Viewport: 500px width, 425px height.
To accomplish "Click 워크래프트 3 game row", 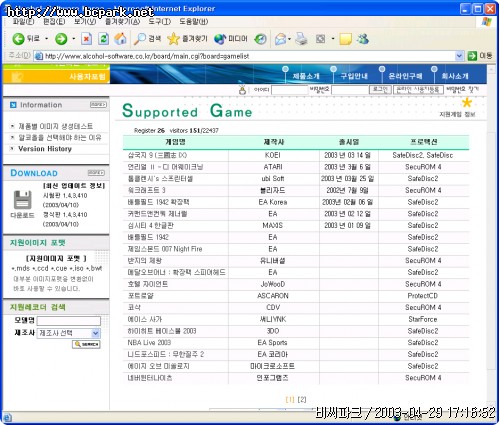I will point(296,190).
